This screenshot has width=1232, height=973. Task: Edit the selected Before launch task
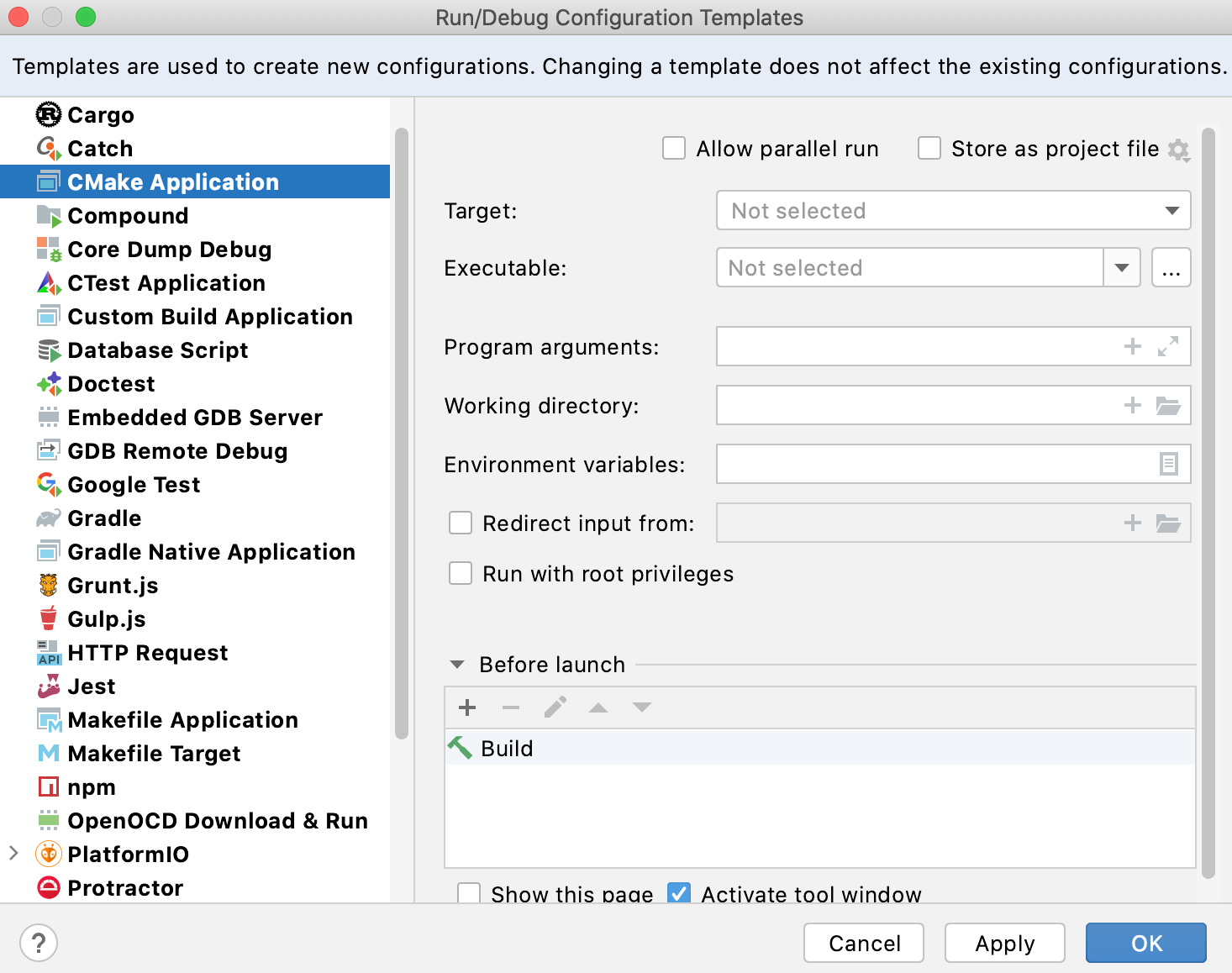tap(555, 707)
